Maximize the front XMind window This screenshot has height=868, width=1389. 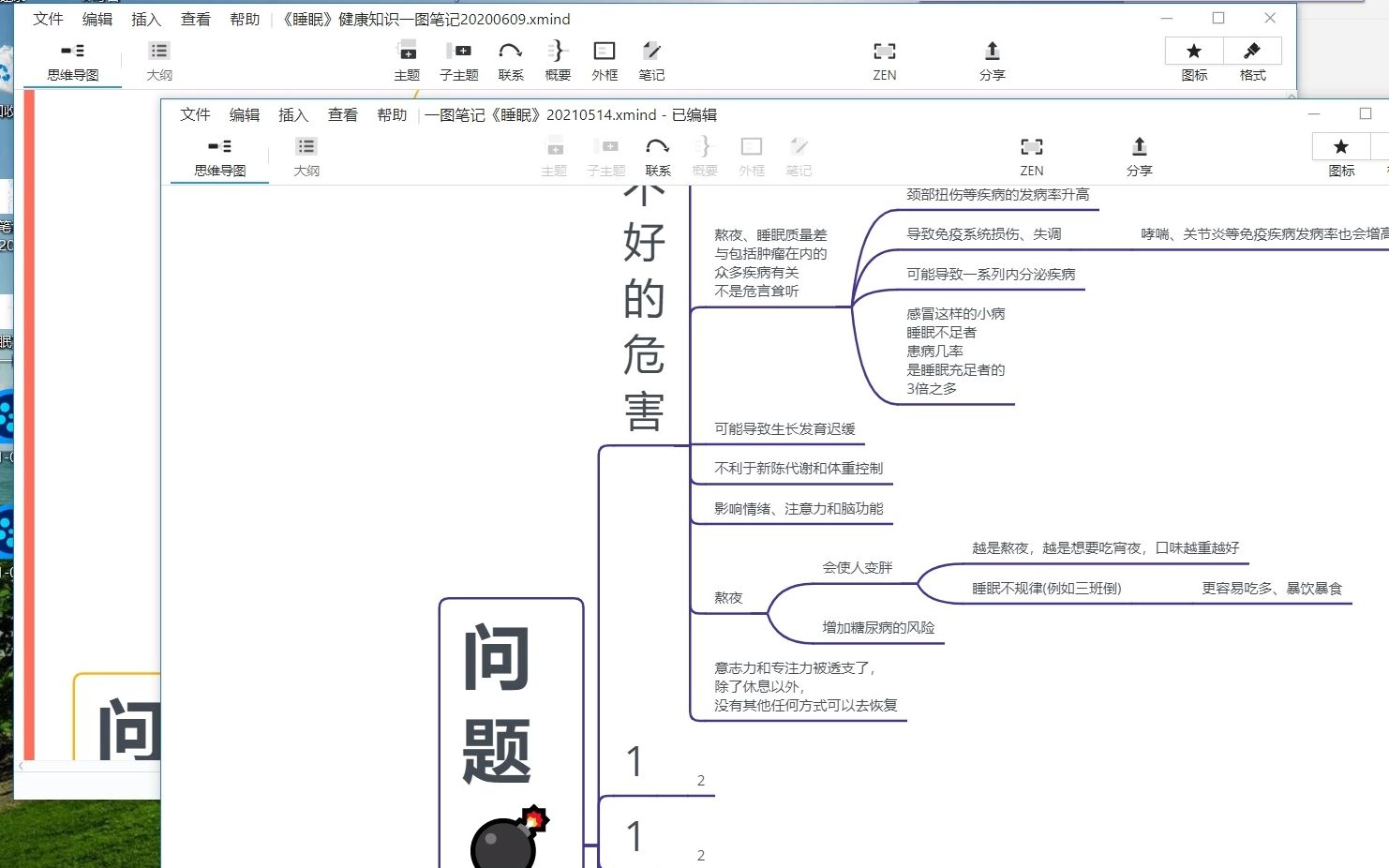(x=1366, y=113)
